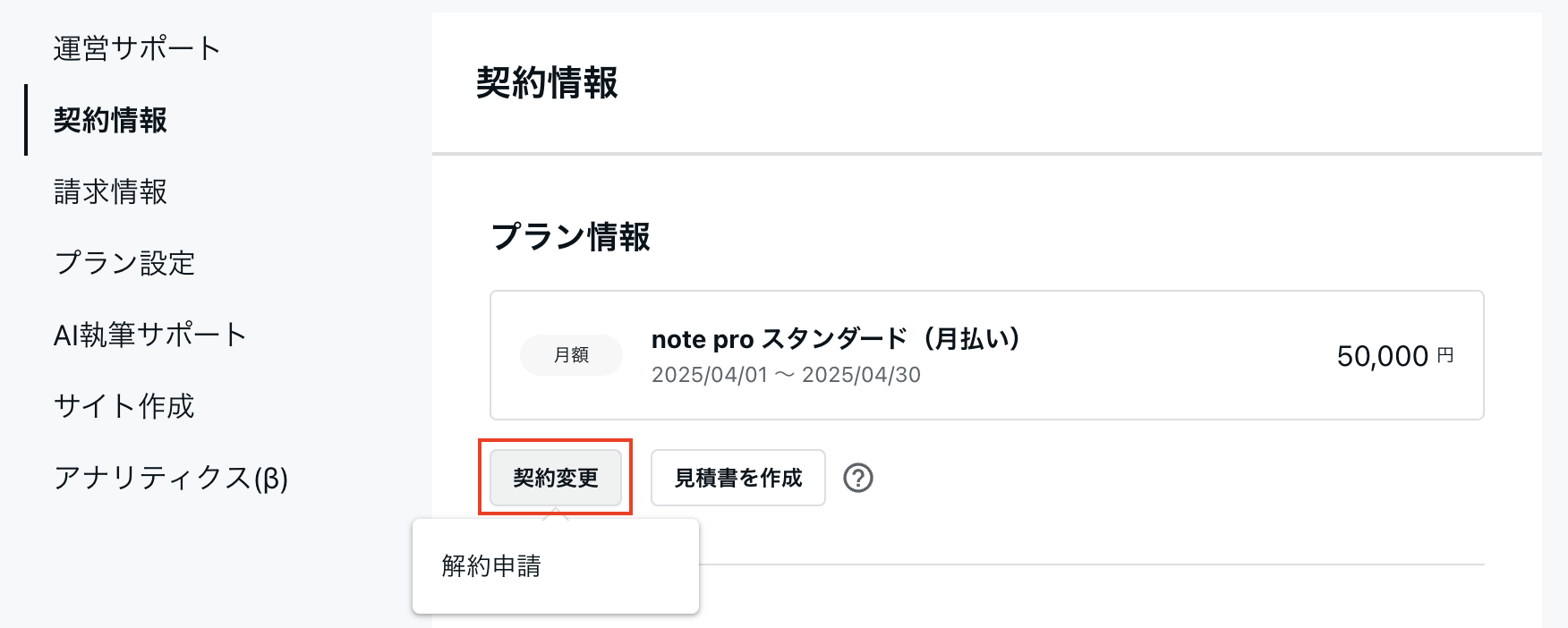The height and width of the screenshot is (628, 1568).
Task: Click the 契約情報 page heading
Action: (x=547, y=82)
